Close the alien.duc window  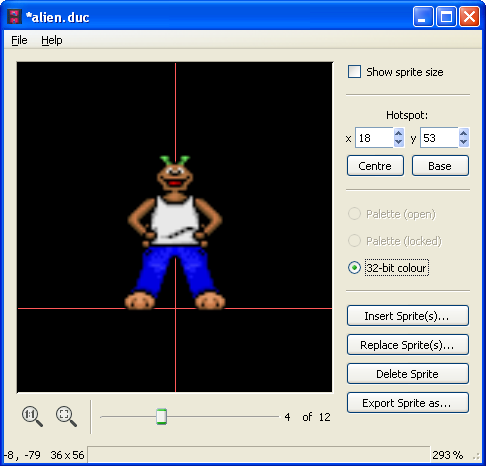pyautogui.click(x=469, y=16)
